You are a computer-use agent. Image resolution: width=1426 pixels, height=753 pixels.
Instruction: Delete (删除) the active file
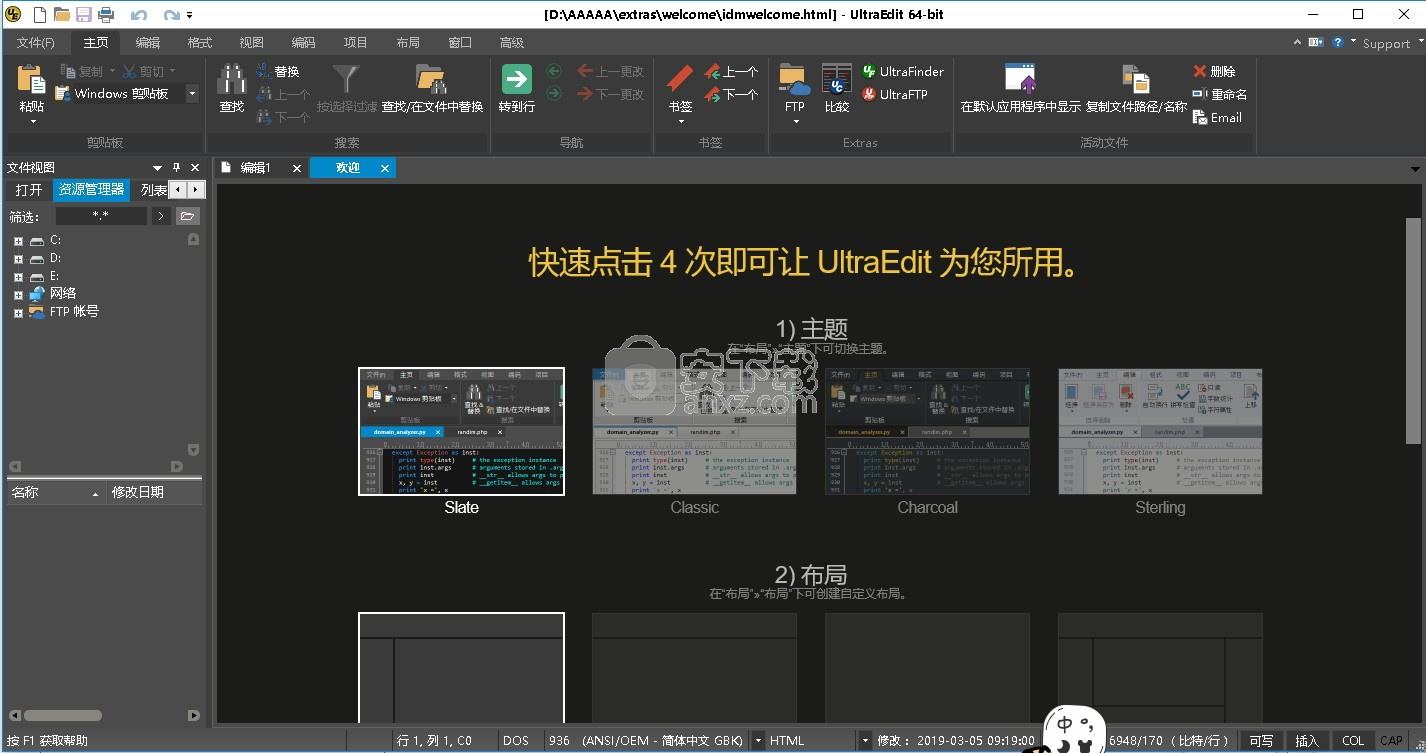1214,72
